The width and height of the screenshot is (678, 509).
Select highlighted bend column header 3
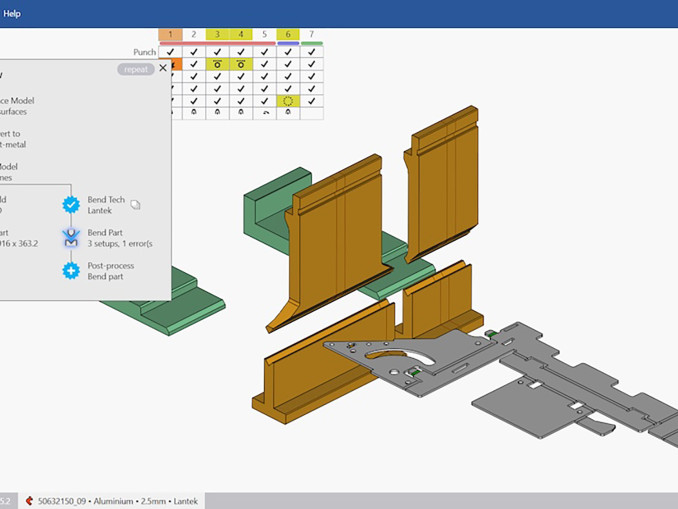click(217, 34)
